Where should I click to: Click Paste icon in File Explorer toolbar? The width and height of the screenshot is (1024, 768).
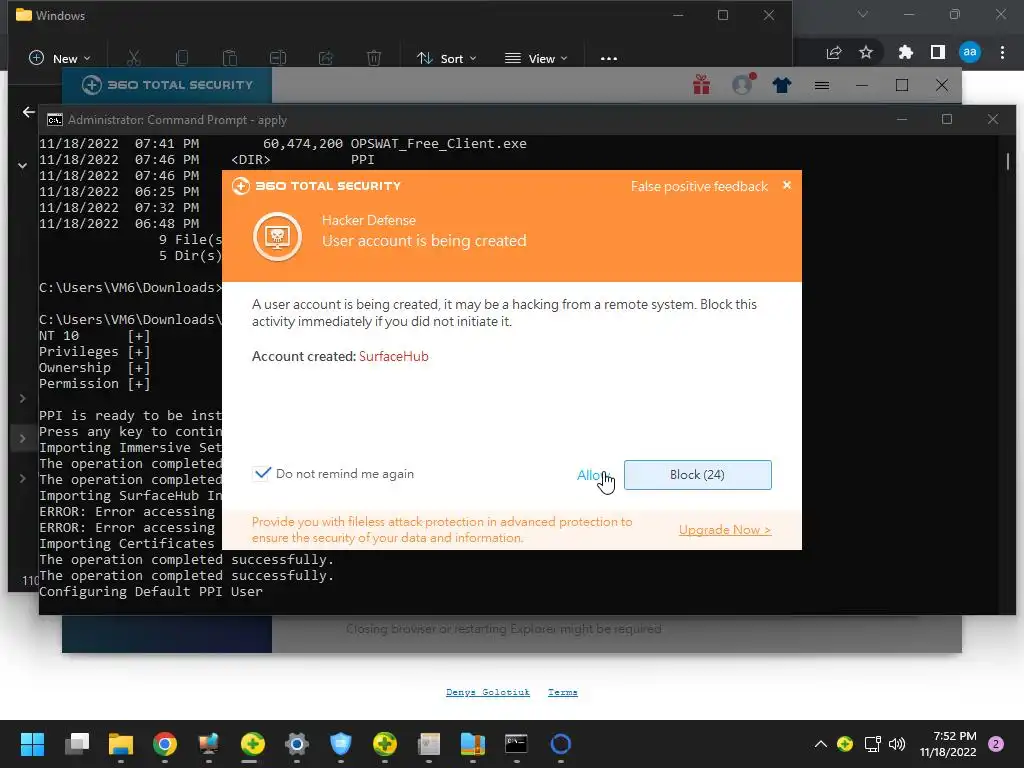(230, 58)
